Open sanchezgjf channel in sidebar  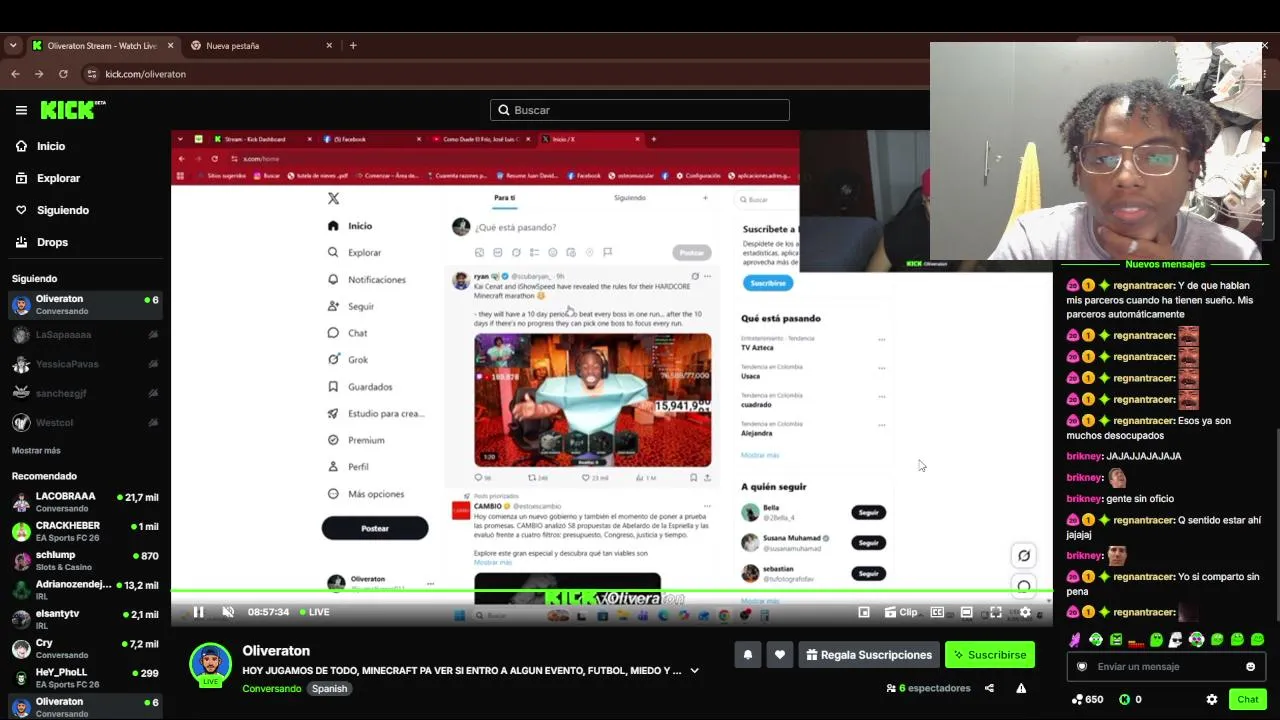pyautogui.click(x=85, y=394)
